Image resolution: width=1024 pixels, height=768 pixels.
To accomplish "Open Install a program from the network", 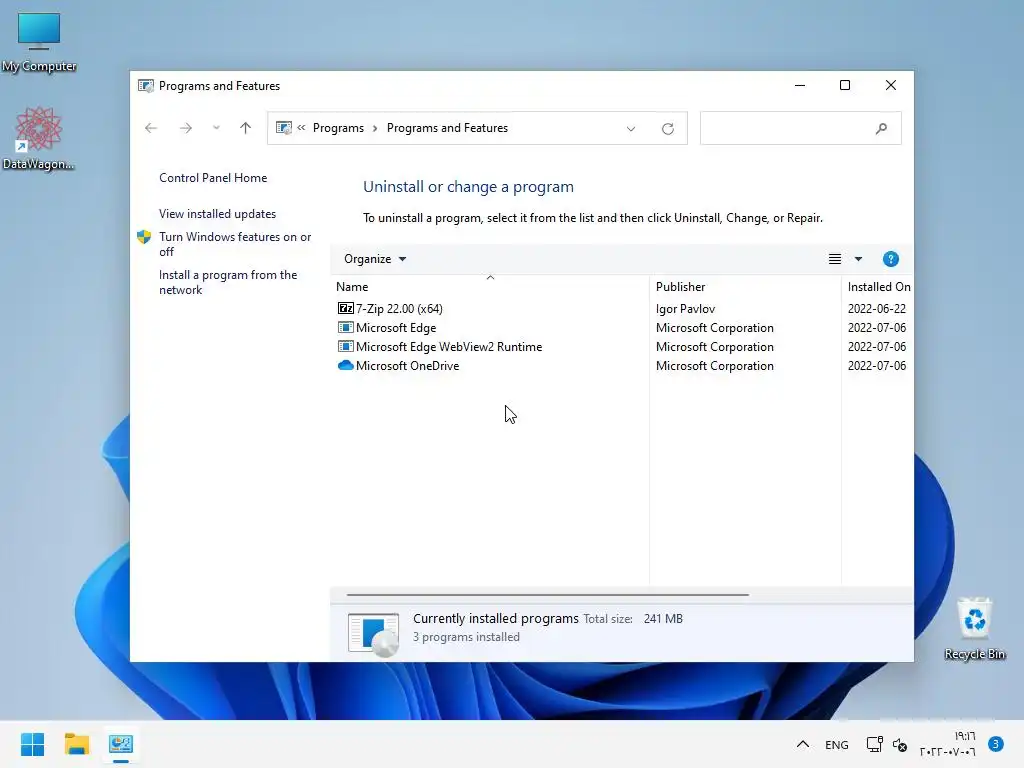I will (228, 282).
